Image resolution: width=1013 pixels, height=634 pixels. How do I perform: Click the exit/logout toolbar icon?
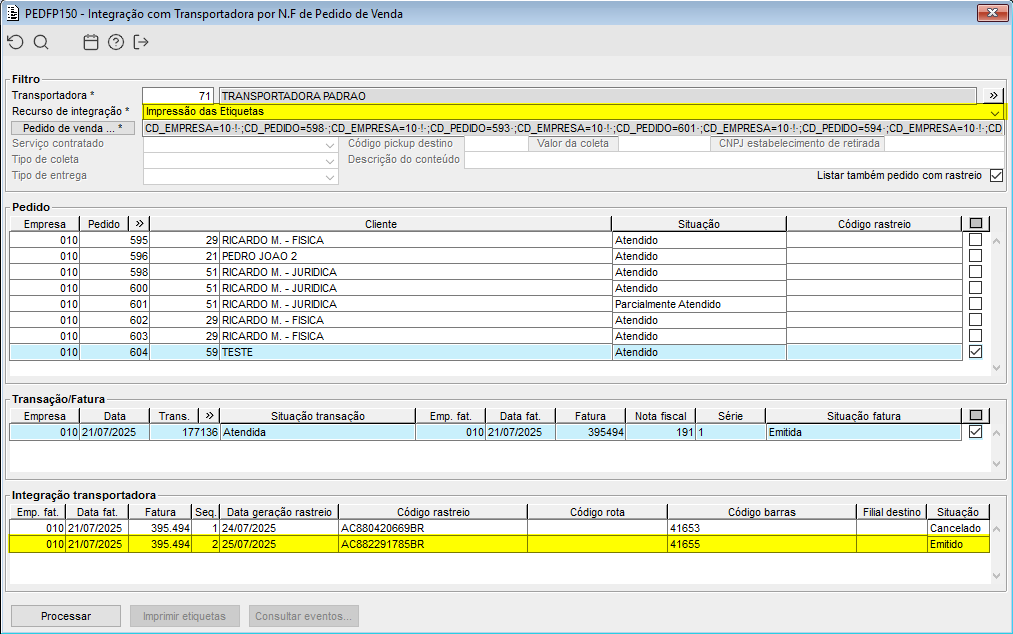(x=141, y=42)
